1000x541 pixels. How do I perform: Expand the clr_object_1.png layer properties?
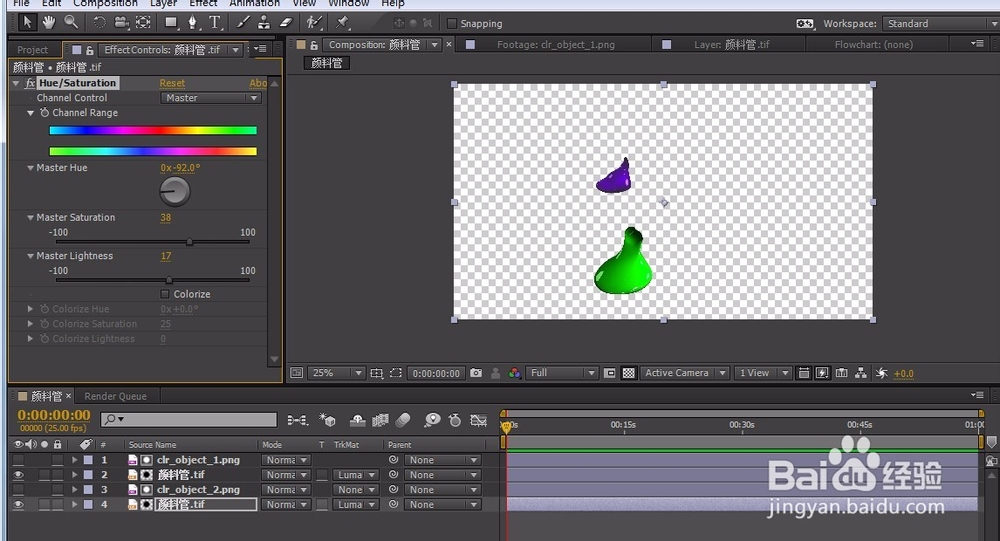[75, 460]
